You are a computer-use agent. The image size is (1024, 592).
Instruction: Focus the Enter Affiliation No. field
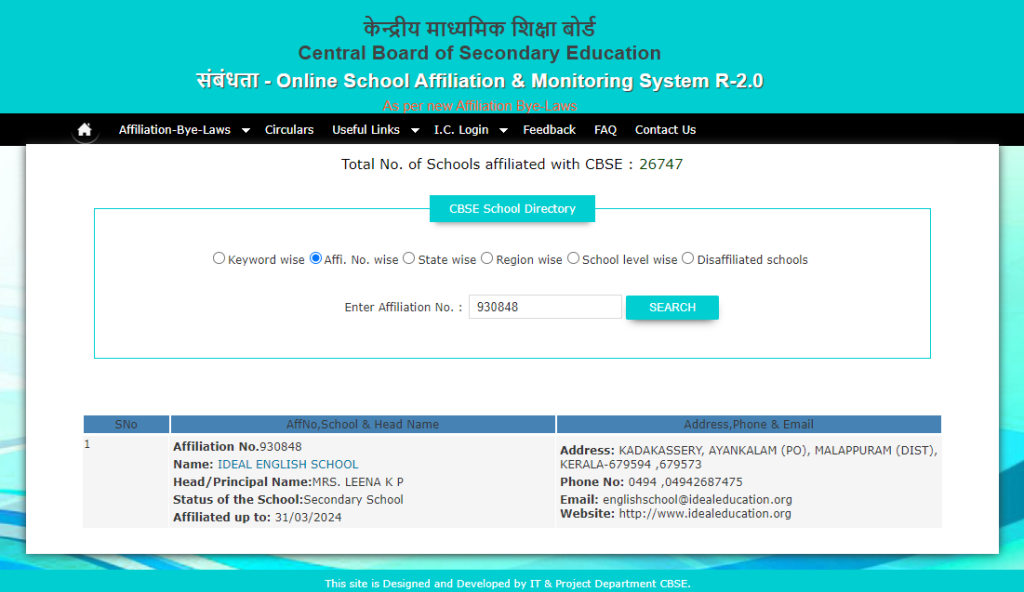click(545, 307)
